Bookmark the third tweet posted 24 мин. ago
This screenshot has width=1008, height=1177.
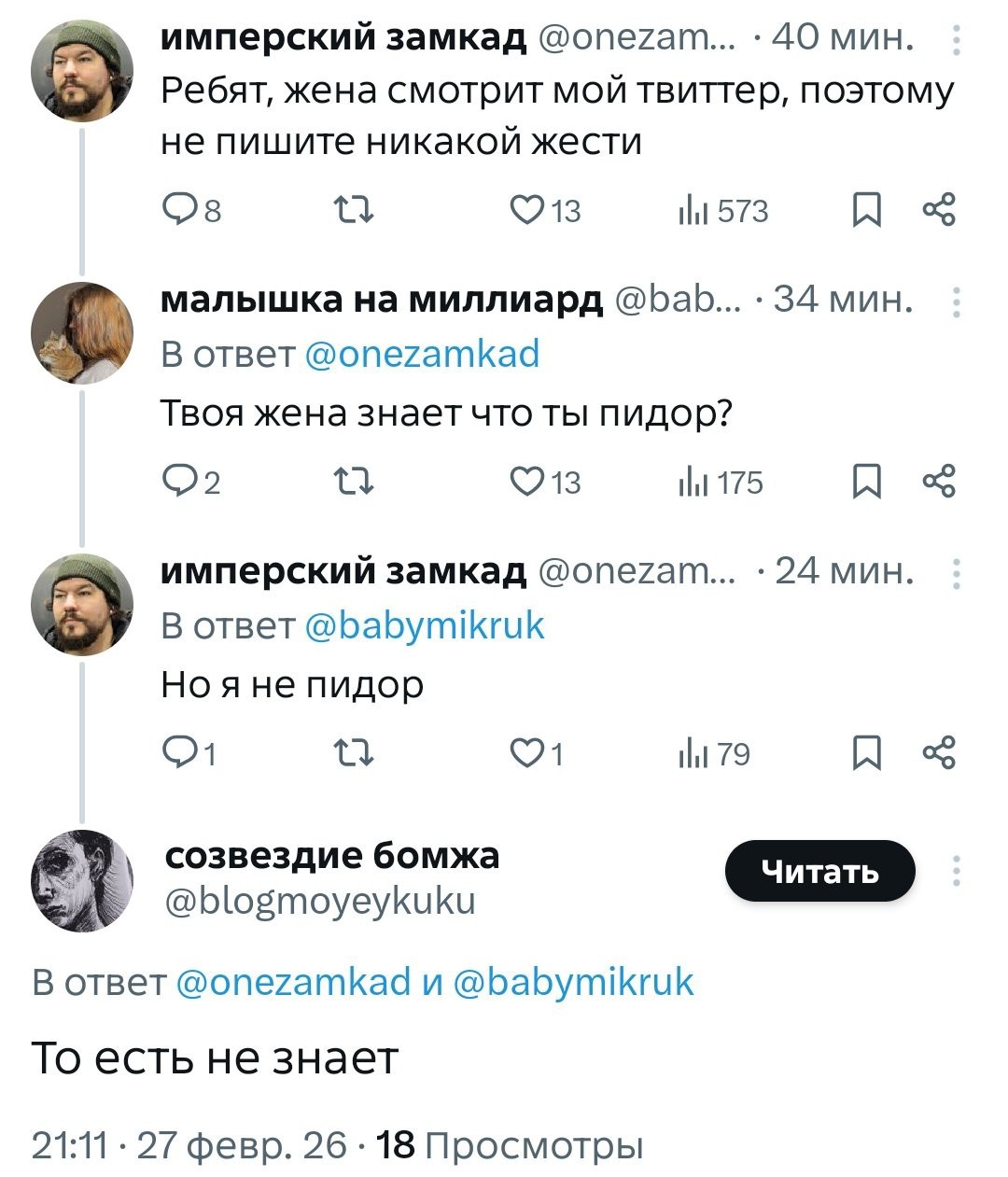pos(867,754)
